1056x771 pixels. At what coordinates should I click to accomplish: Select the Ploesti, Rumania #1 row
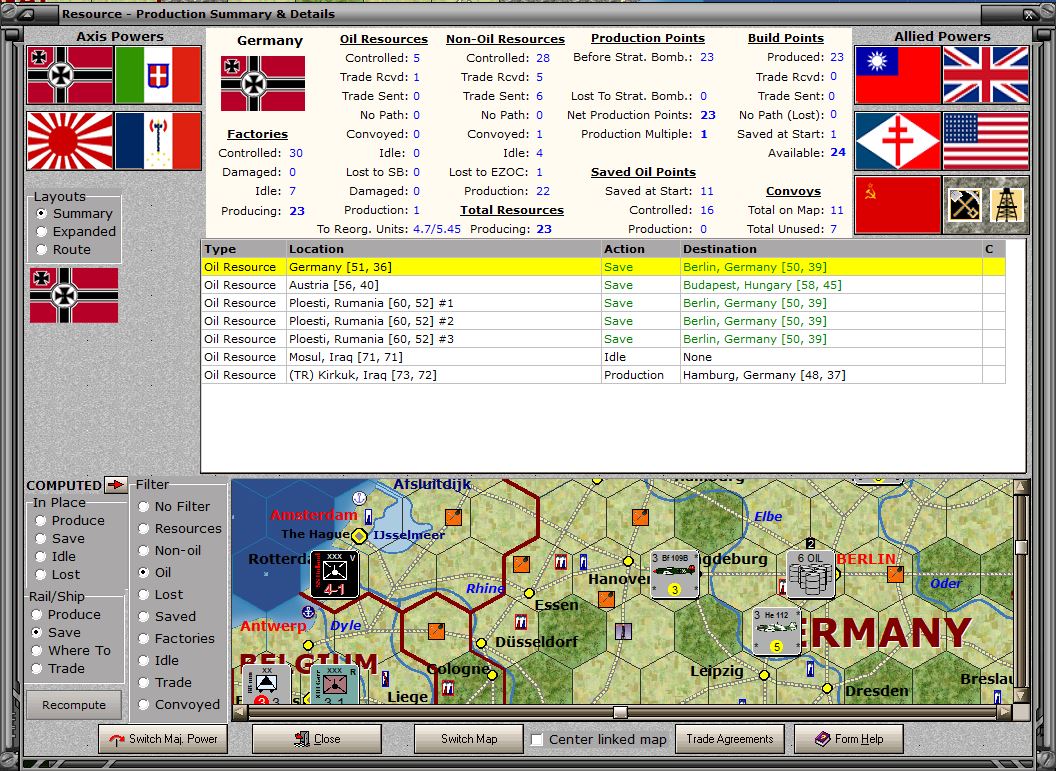pos(603,303)
